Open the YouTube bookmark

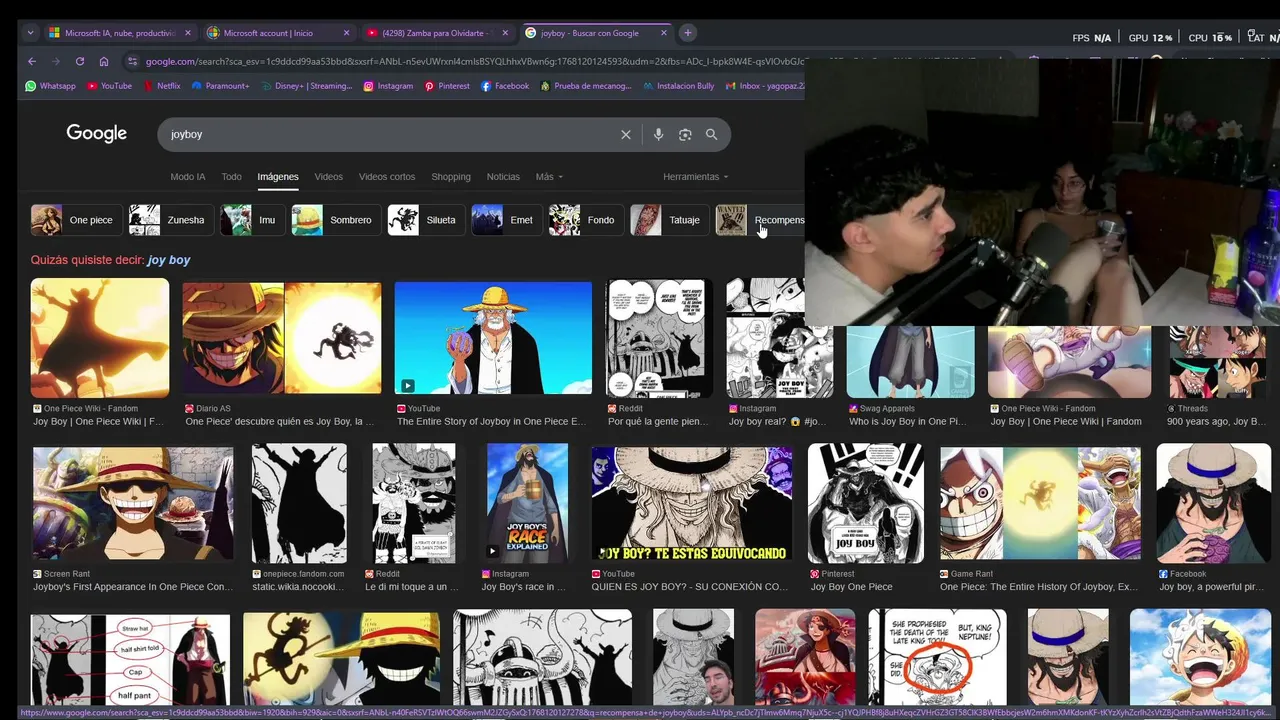coord(109,86)
